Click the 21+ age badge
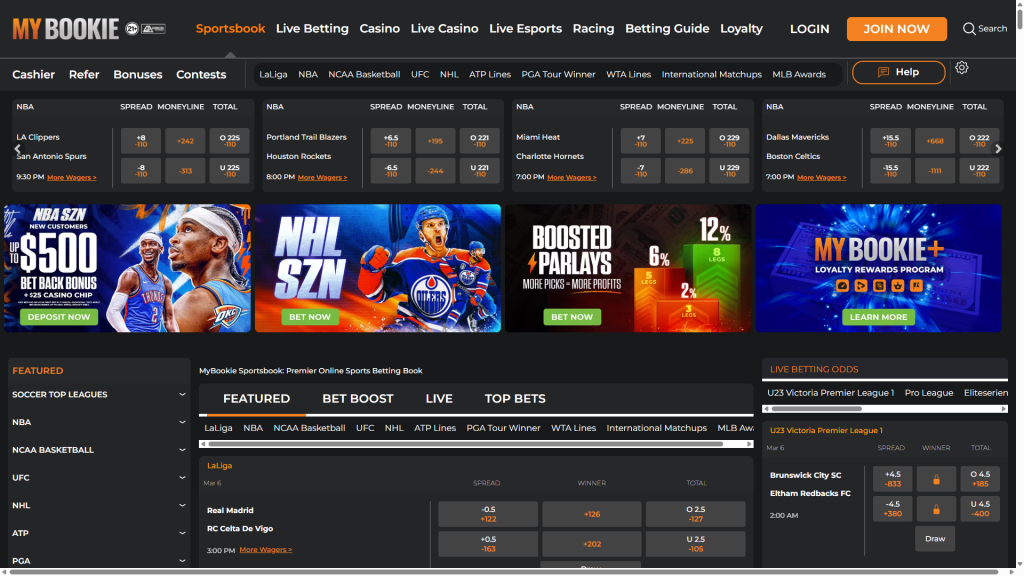 pos(131,28)
